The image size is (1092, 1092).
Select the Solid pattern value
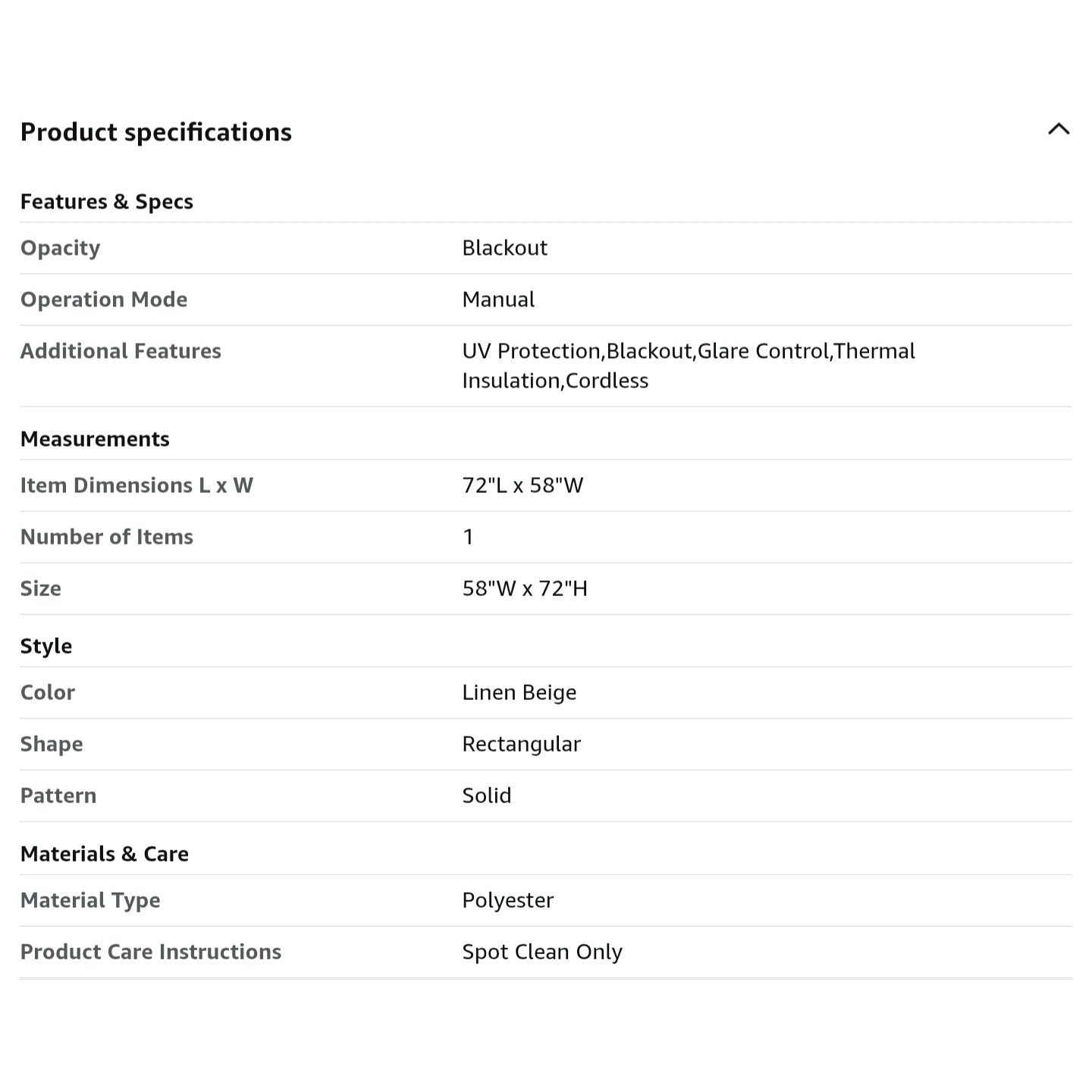[487, 795]
